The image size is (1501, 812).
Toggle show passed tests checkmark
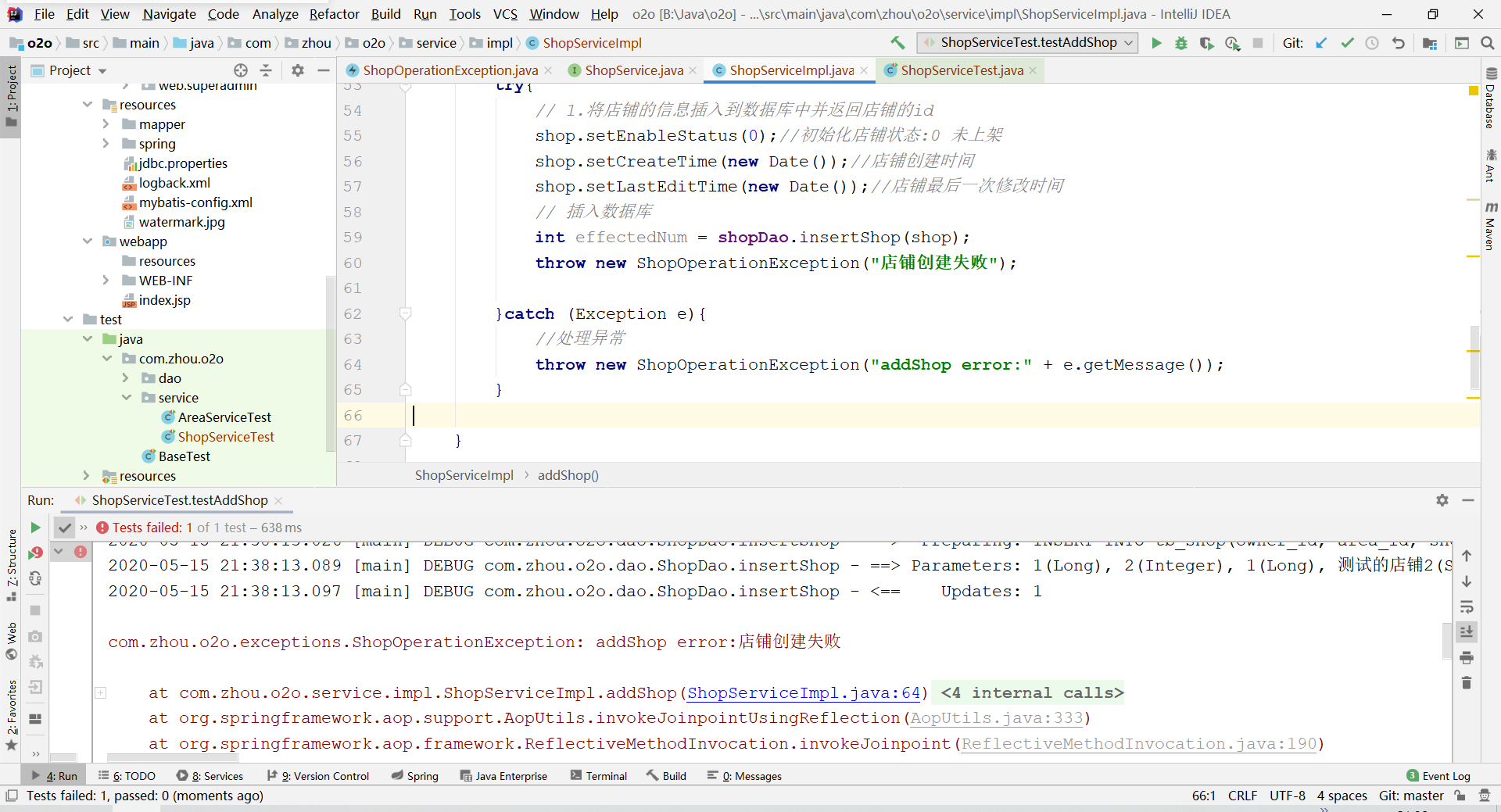tap(65, 528)
